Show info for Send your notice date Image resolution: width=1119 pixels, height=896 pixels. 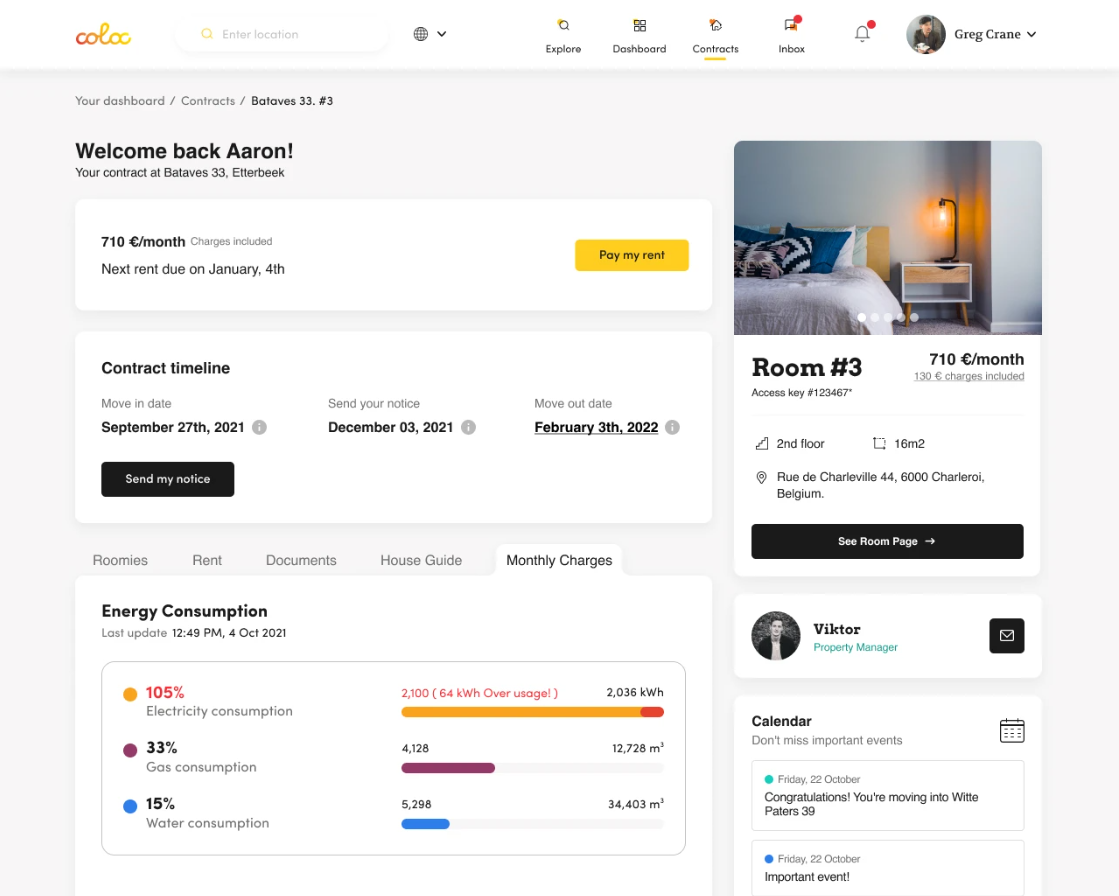pyautogui.click(x=468, y=427)
